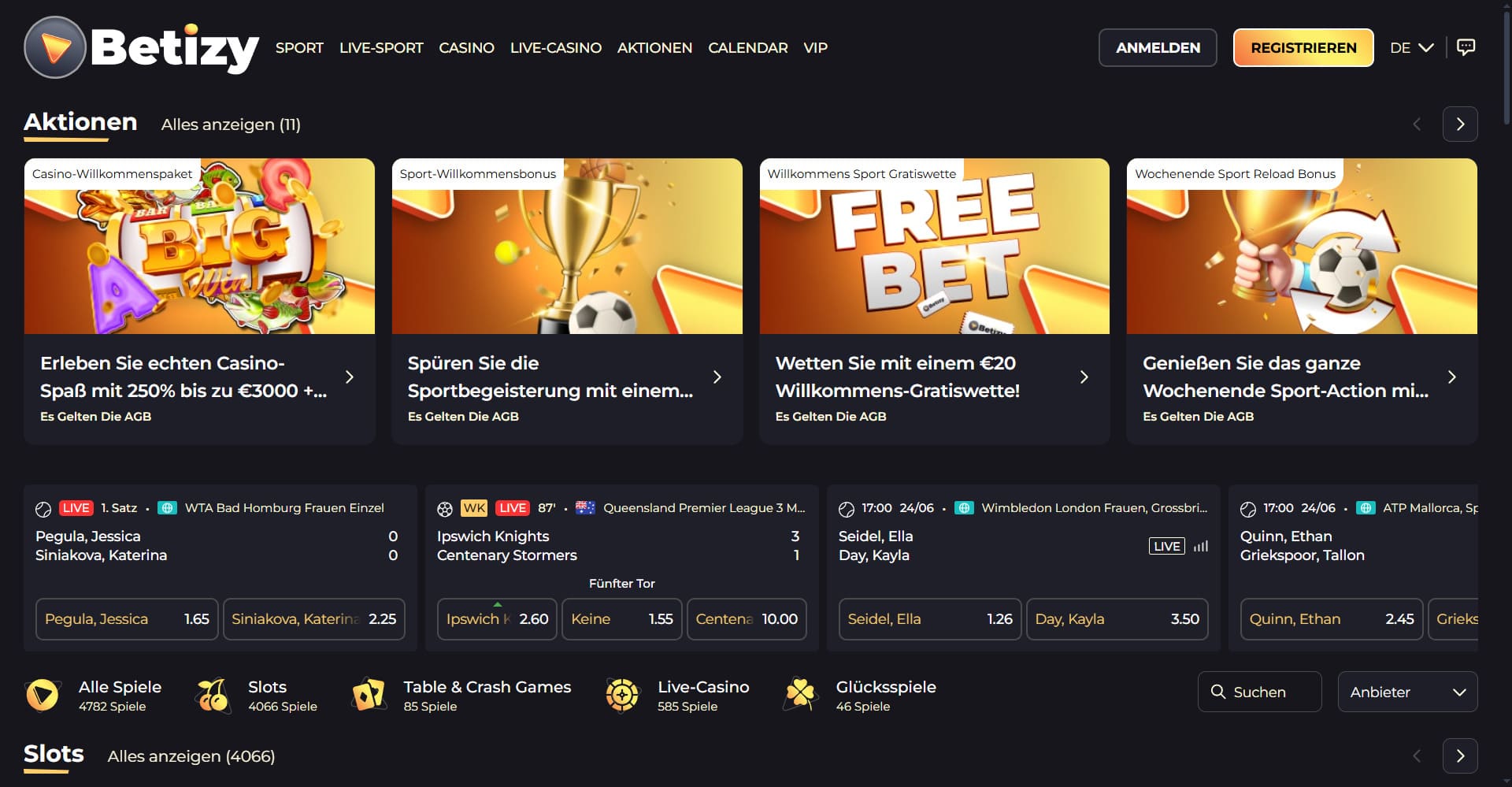Expand the DE language dropdown
This screenshot has height=787, width=1512.
(x=1411, y=47)
